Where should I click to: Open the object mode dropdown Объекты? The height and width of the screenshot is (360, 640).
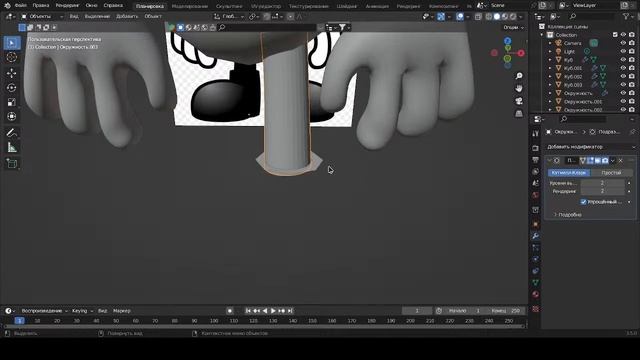42,17
